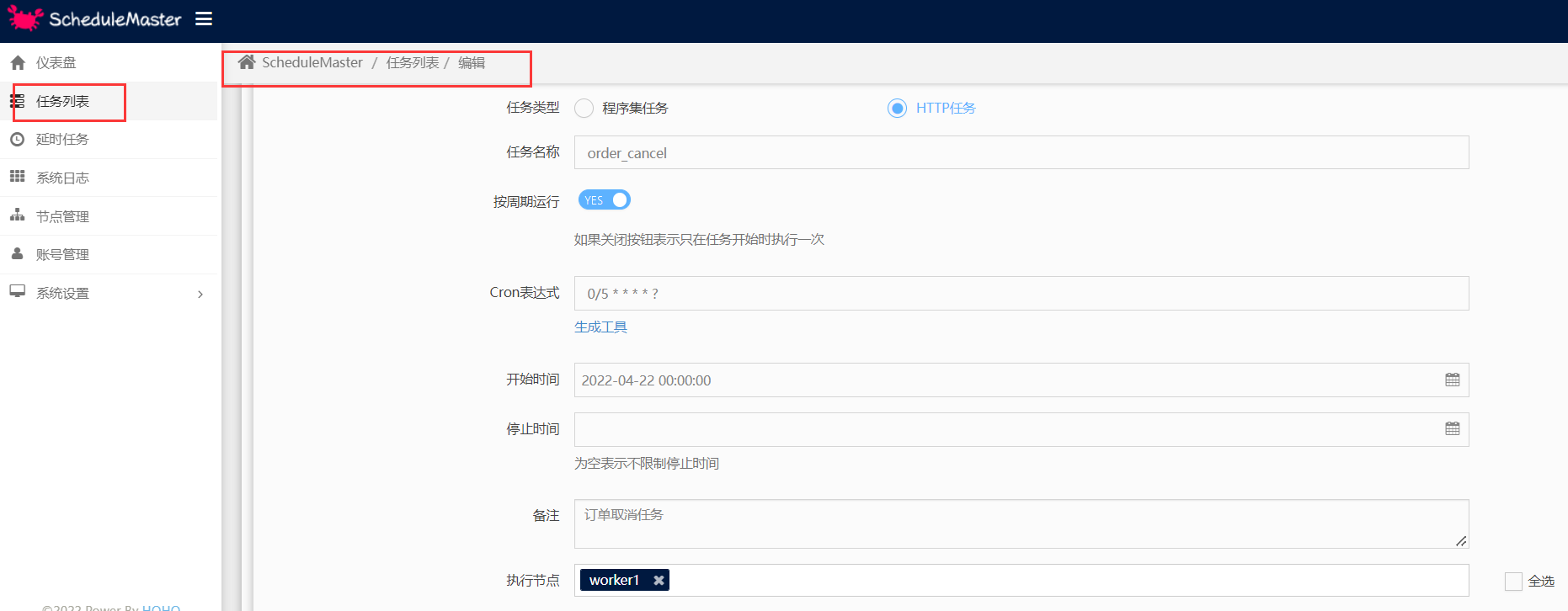
Task: Open calendar picker for 停止时间
Action: click(1452, 428)
